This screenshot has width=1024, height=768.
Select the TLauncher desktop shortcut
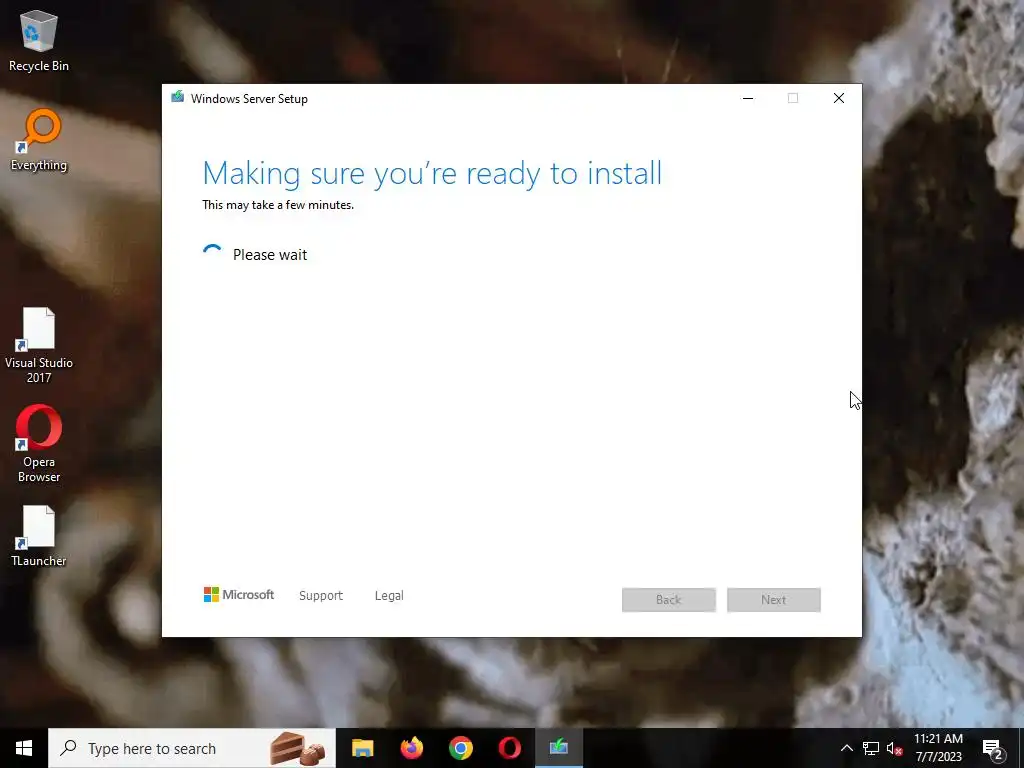[39, 536]
